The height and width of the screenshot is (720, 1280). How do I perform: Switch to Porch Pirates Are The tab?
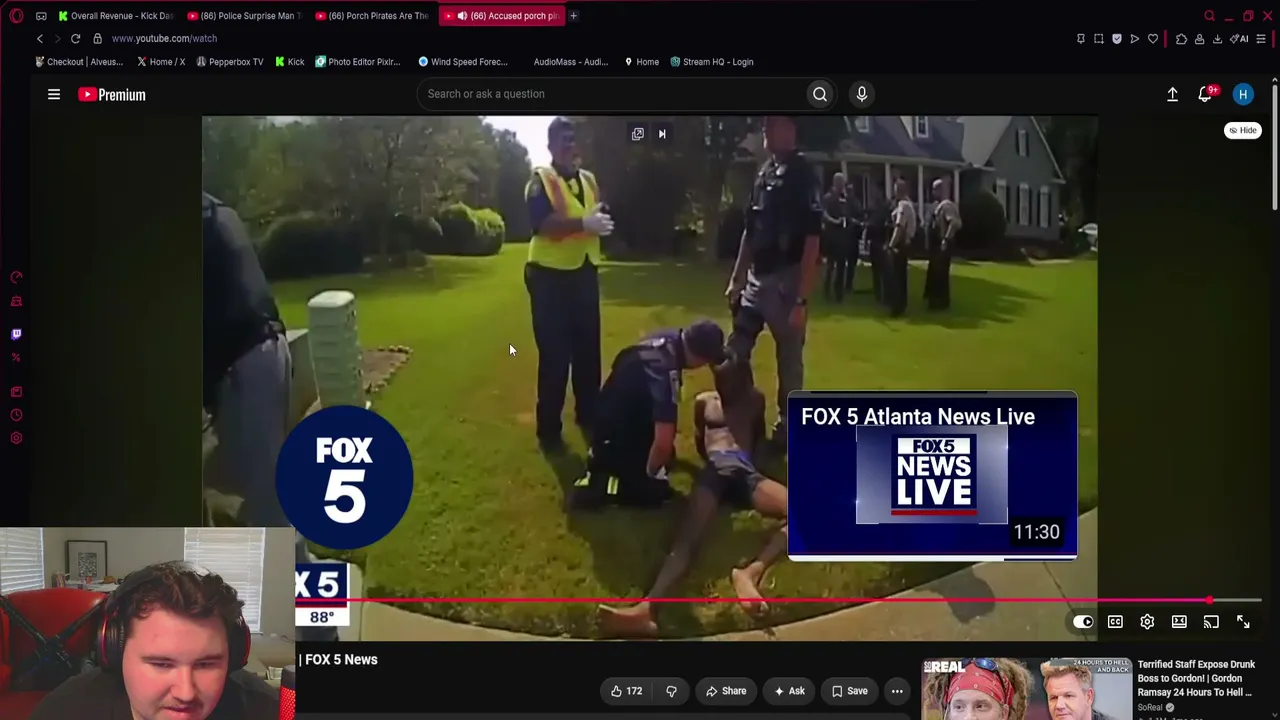pos(372,16)
